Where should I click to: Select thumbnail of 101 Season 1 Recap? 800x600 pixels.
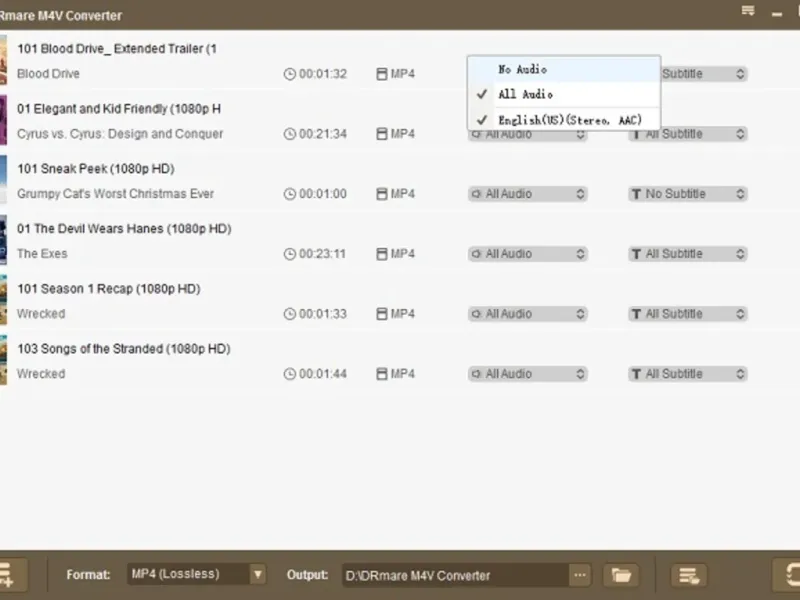[3, 300]
